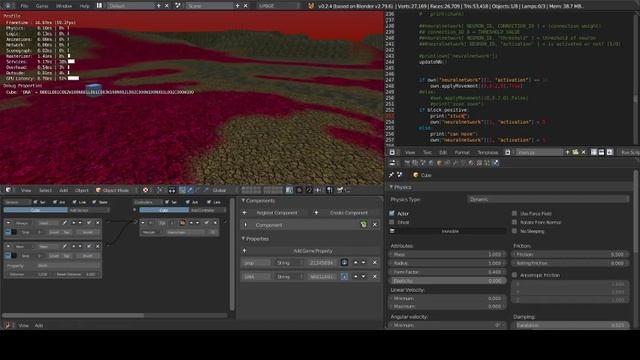Open the Object Mode dropdown
640x360 pixels.
pos(115,190)
